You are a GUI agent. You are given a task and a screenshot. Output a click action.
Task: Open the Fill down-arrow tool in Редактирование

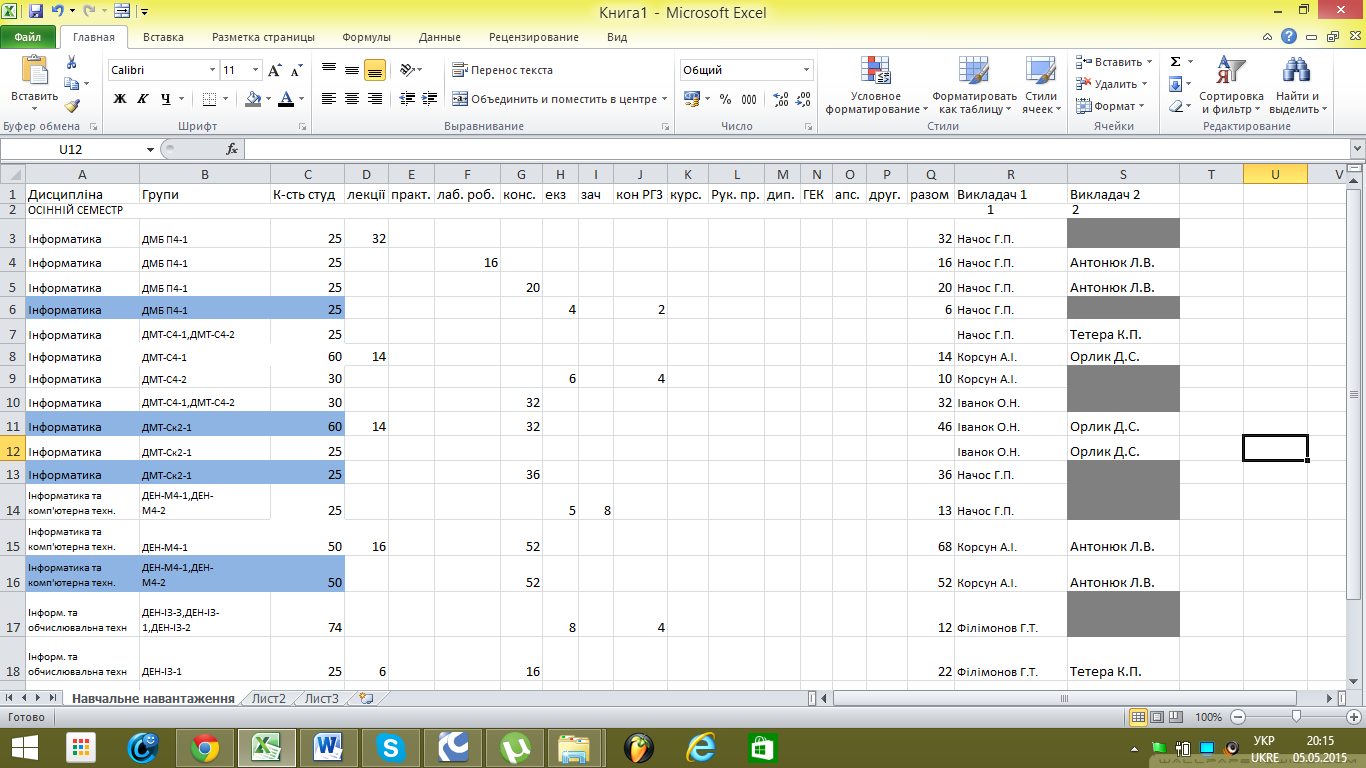1176,84
